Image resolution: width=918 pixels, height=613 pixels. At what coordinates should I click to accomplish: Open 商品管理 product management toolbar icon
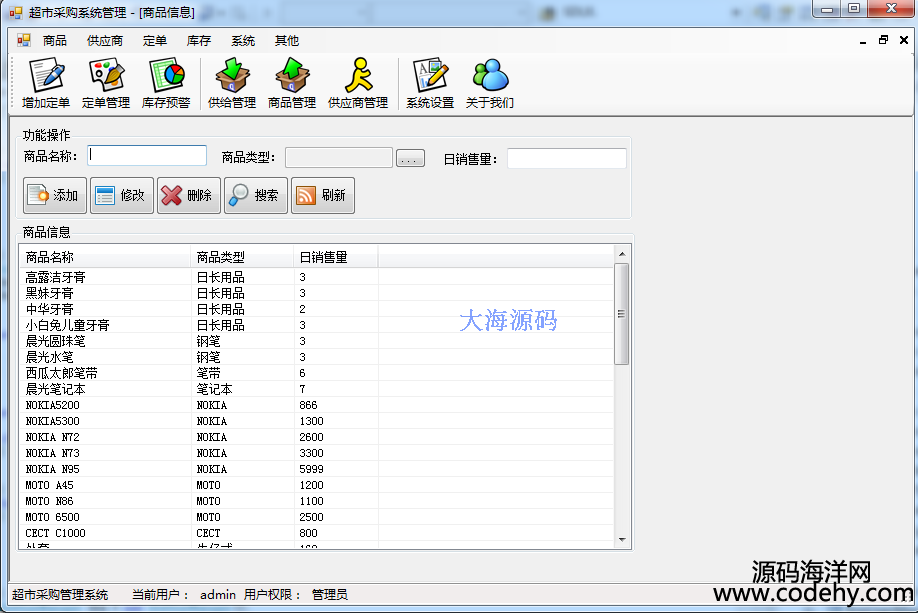292,83
